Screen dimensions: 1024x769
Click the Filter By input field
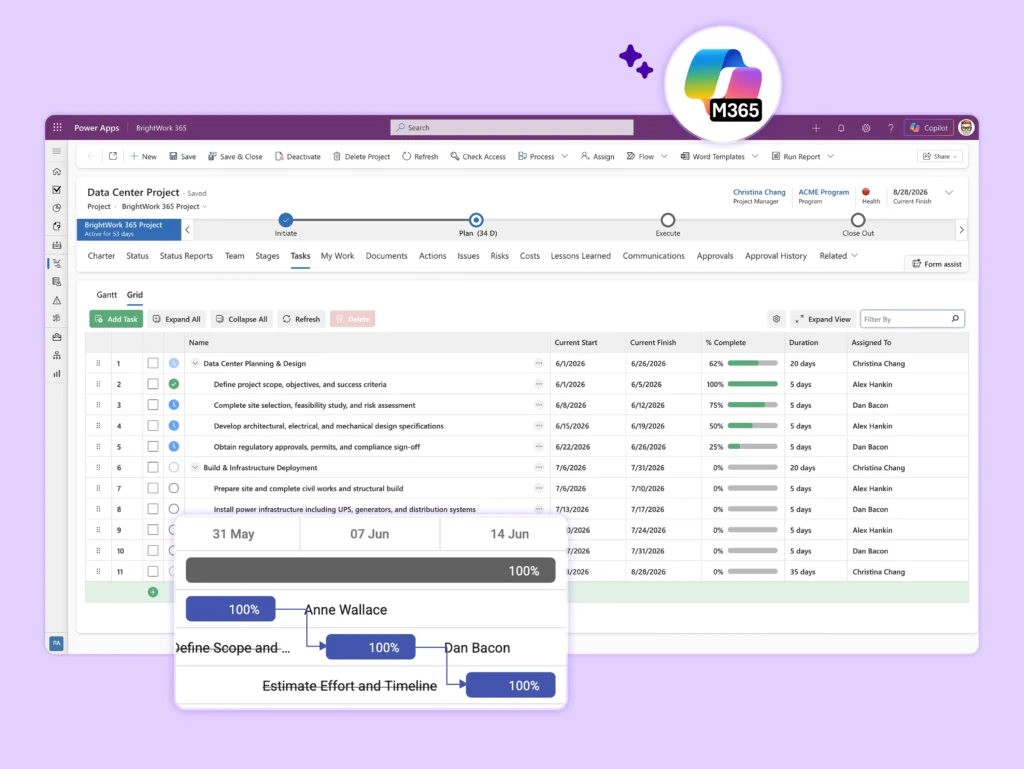905,319
